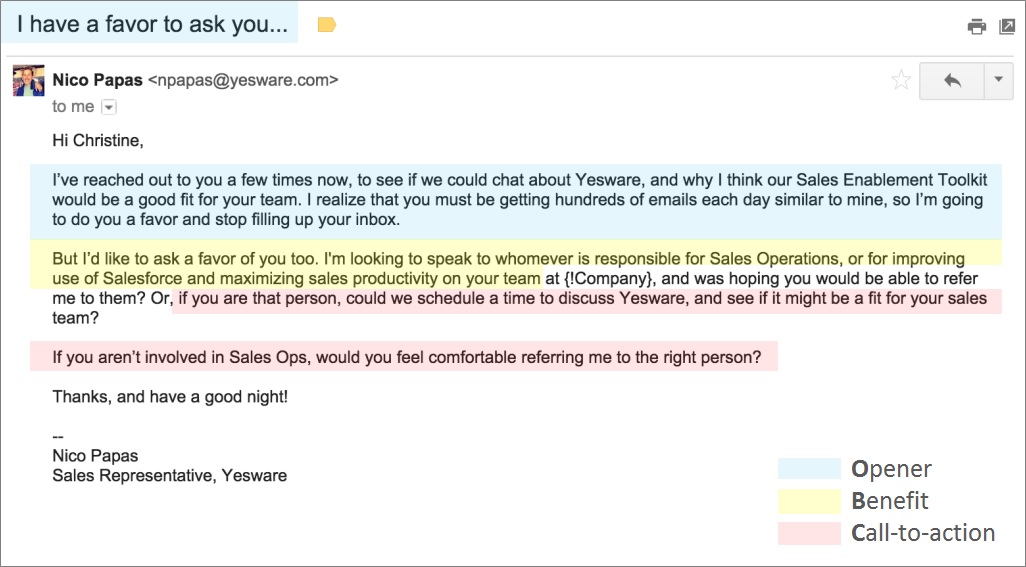The image size is (1026, 567).
Task: Expand recipient details next to 'to me'
Action: click(x=109, y=107)
